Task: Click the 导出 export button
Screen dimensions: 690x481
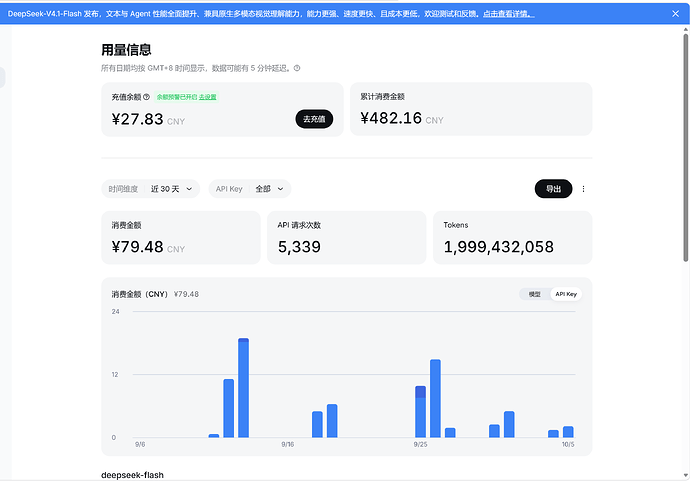Action: pos(554,189)
